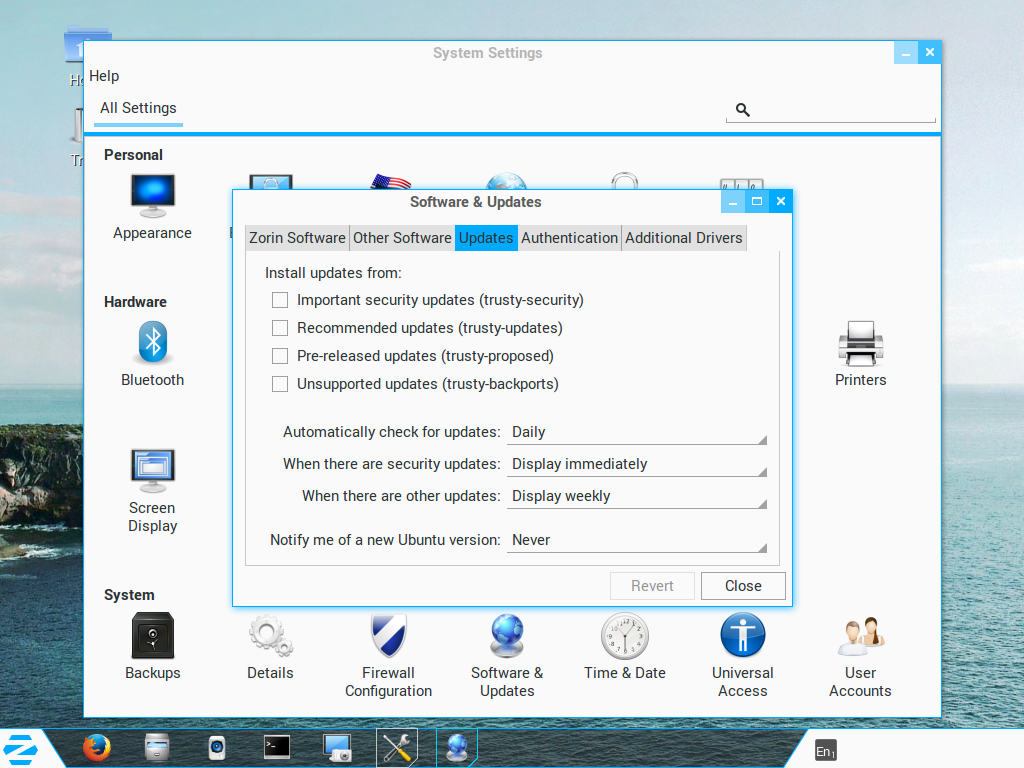Open Bluetooth settings

152,345
